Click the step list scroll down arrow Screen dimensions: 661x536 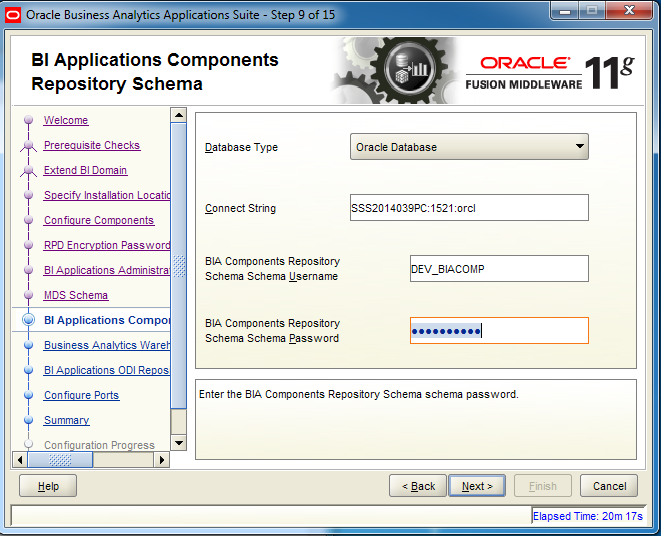(x=179, y=443)
